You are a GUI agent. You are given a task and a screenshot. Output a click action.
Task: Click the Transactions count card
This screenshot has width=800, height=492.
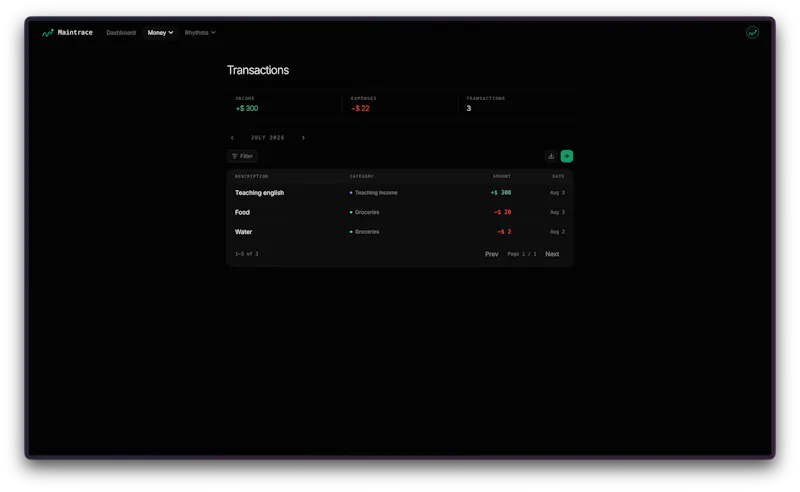coord(515,104)
